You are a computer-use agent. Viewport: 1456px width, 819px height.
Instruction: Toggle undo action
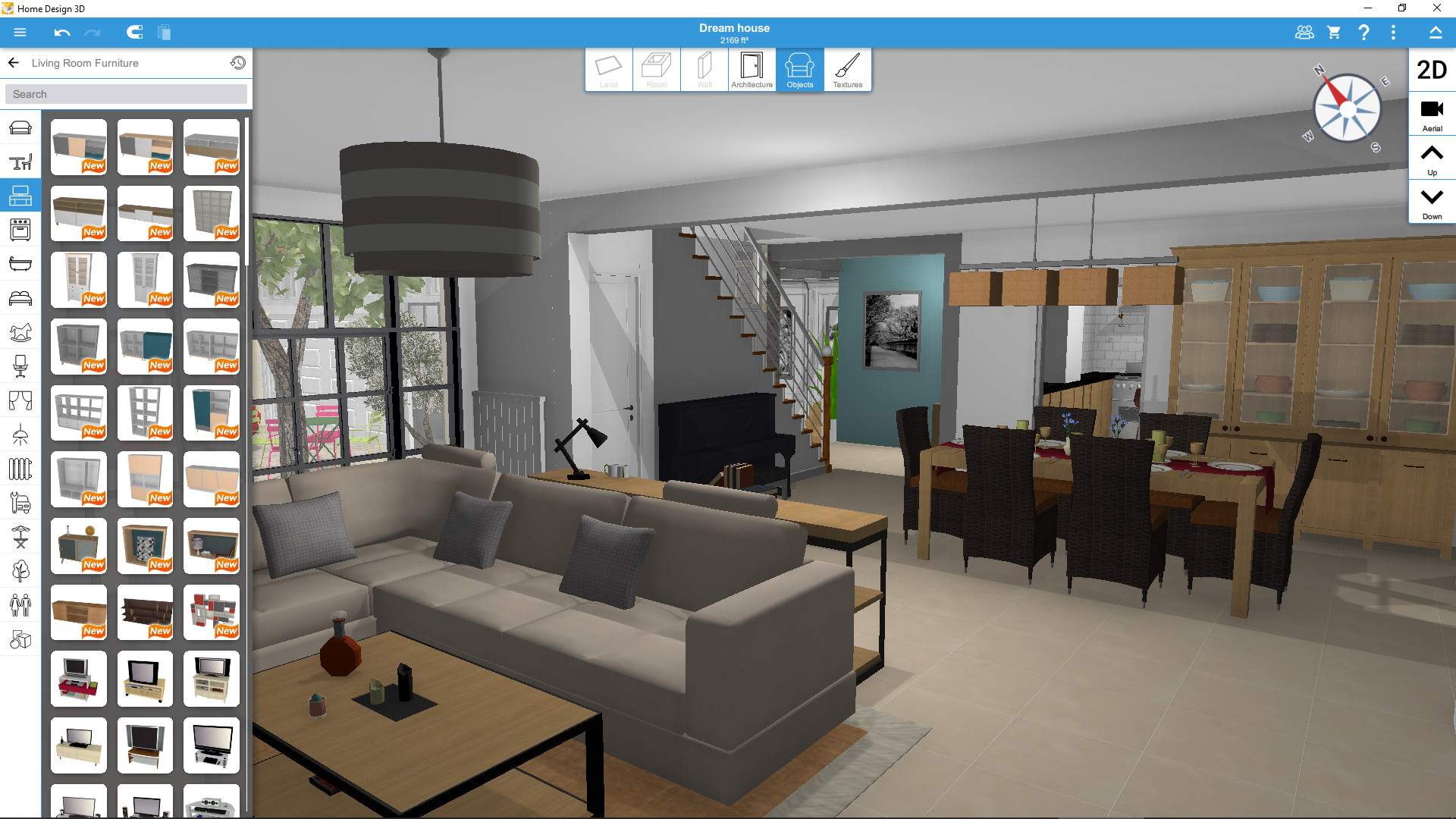[62, 33]
